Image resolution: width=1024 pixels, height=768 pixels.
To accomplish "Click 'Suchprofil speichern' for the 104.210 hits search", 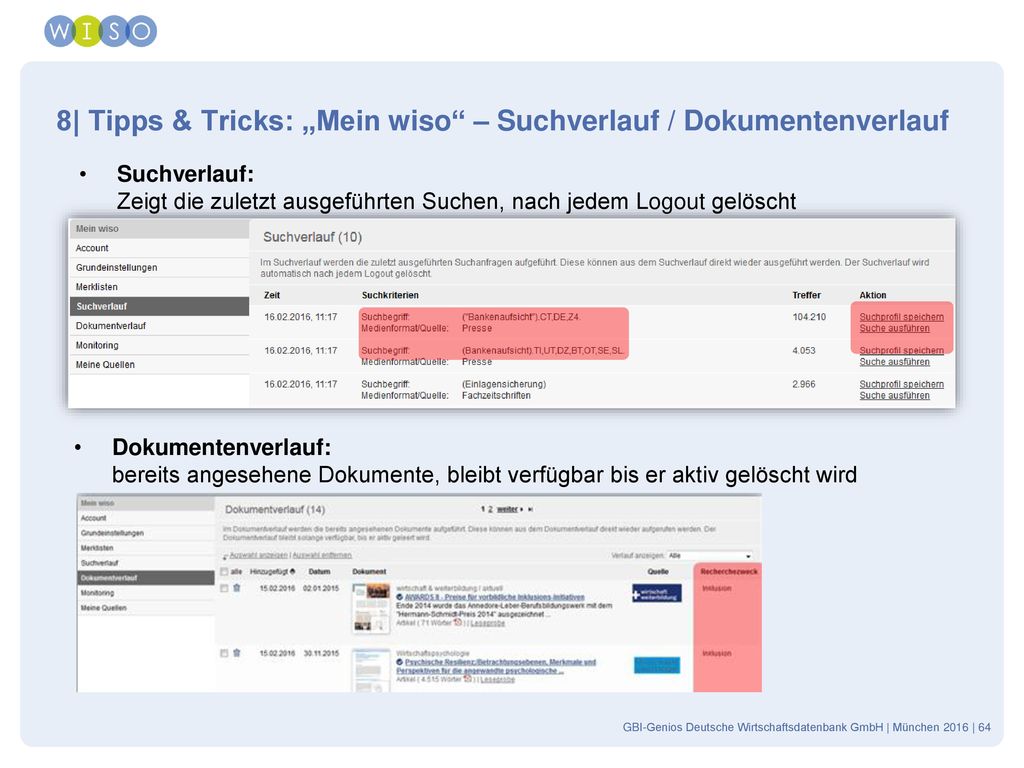I will coord(901,317).
